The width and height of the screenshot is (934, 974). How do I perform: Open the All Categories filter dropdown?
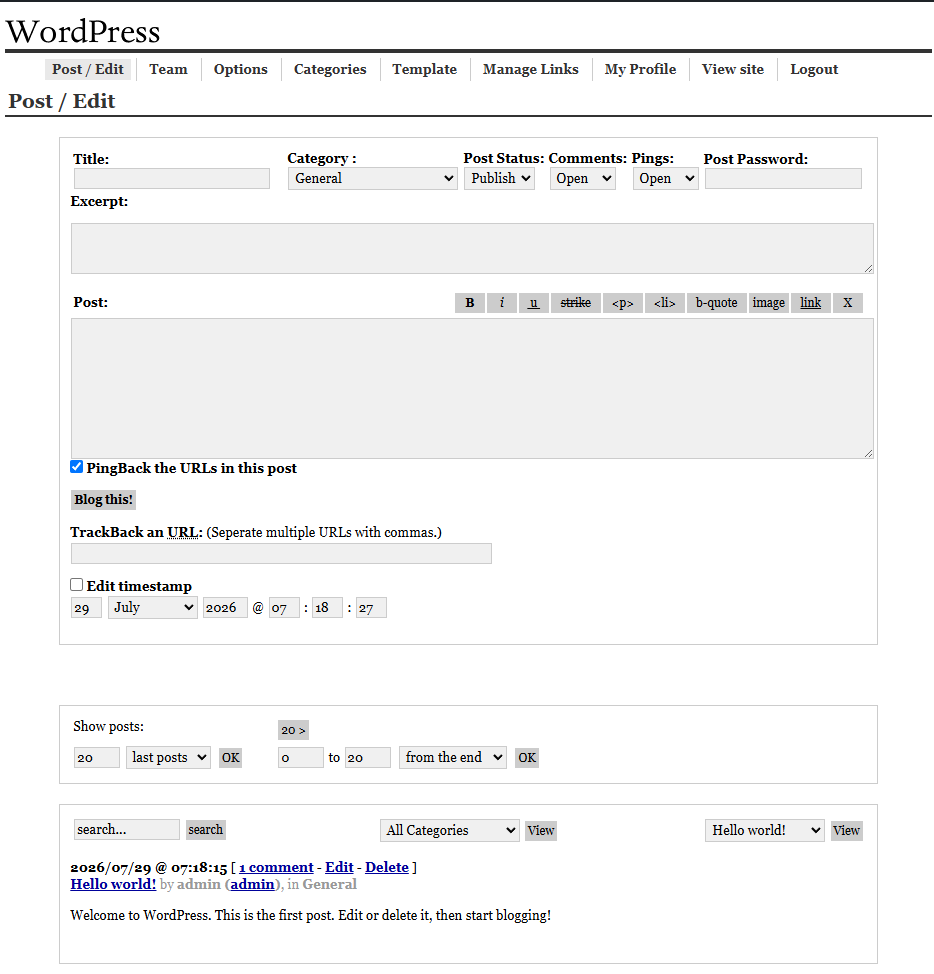click(450, 831)
